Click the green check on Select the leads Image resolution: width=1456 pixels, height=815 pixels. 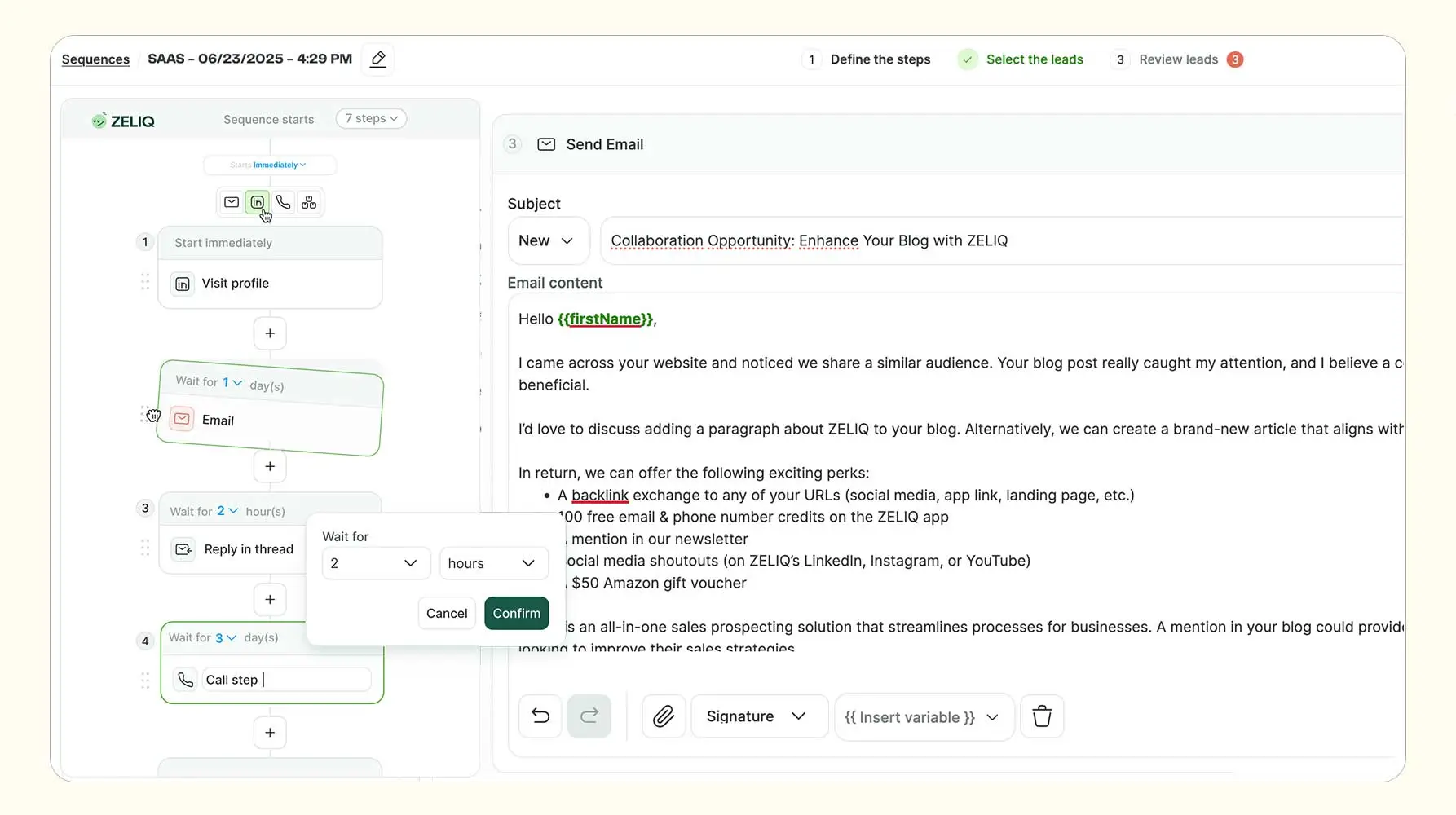(968, 59)
